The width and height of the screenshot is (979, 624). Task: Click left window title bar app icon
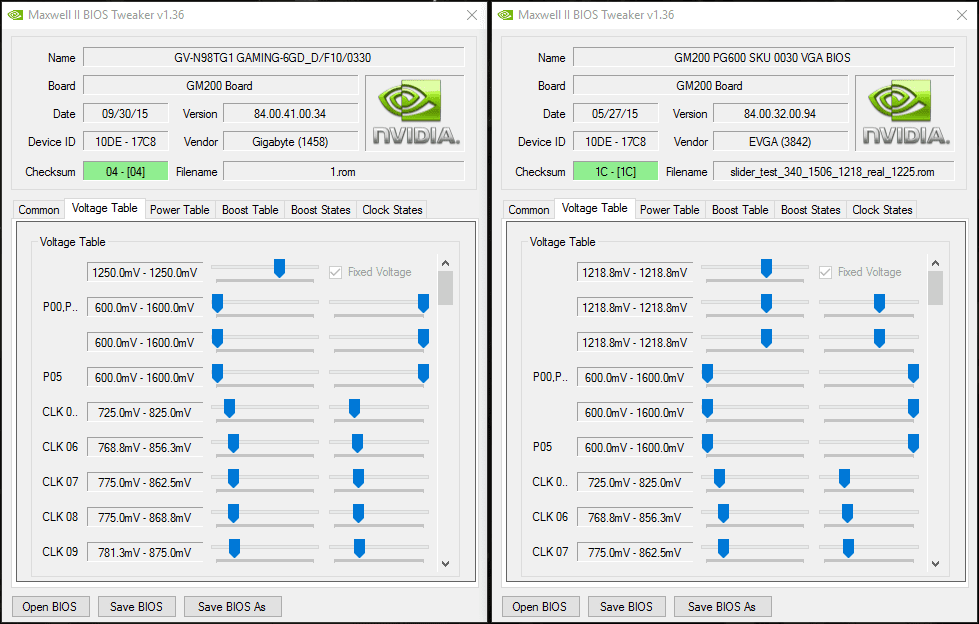click(x=15, y=15)
